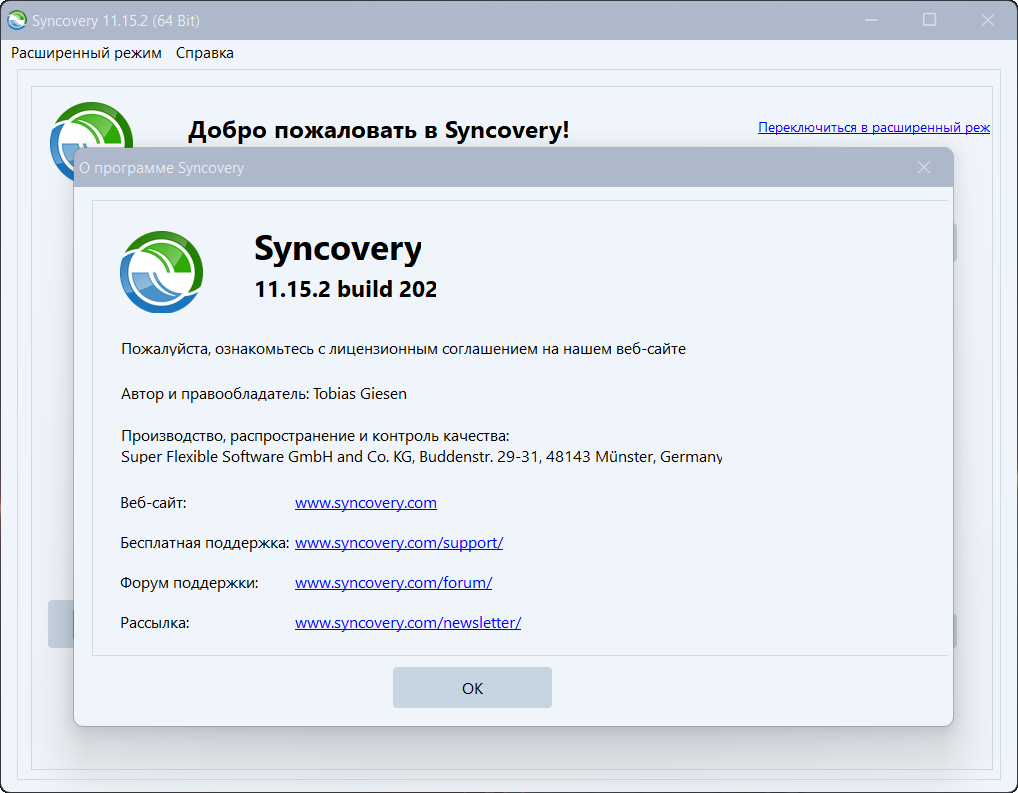This screenshot has height=793, width=1018.
Task: Maximize the Syncovery main window
Action: [929, 20]
